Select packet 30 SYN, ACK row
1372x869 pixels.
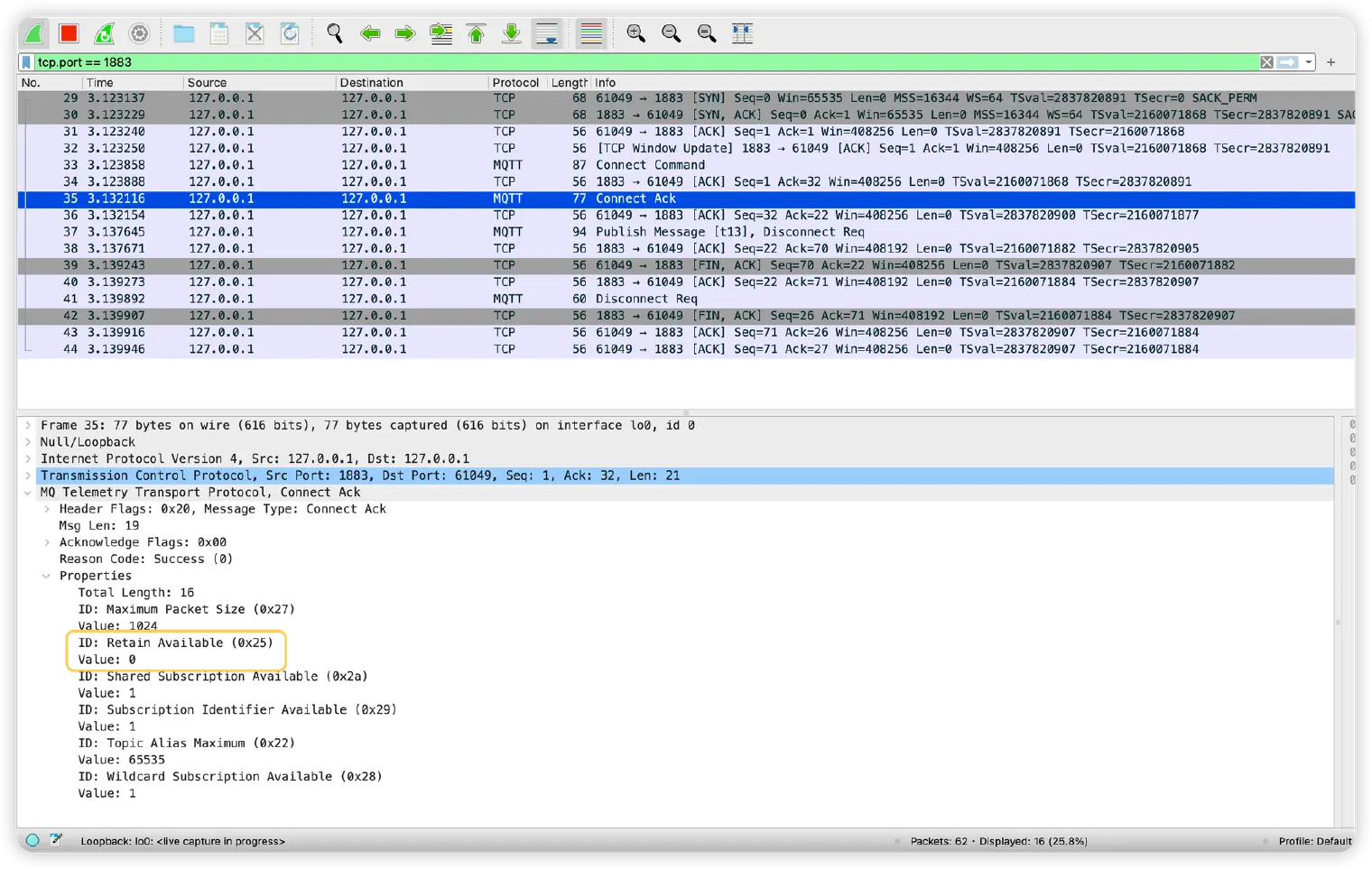(686, 115)
